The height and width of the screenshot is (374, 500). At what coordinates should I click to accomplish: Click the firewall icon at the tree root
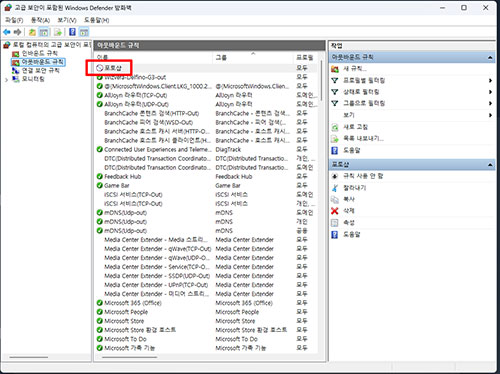coord(7,45)
